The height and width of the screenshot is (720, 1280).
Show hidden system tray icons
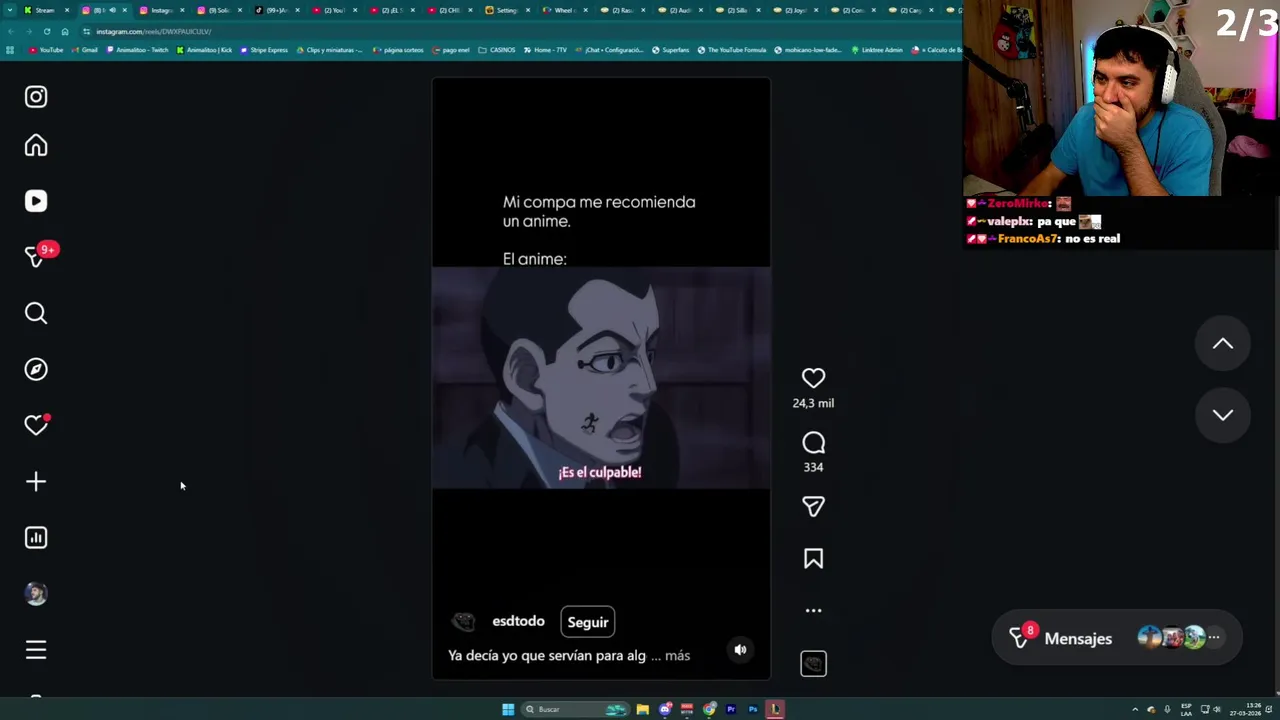(x=1135, y=709)
